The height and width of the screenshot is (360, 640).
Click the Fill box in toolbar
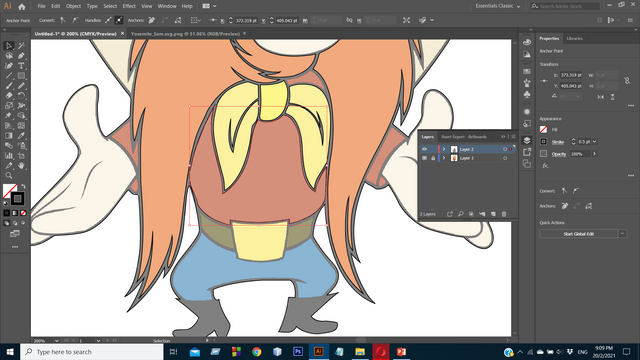(9, 191)
